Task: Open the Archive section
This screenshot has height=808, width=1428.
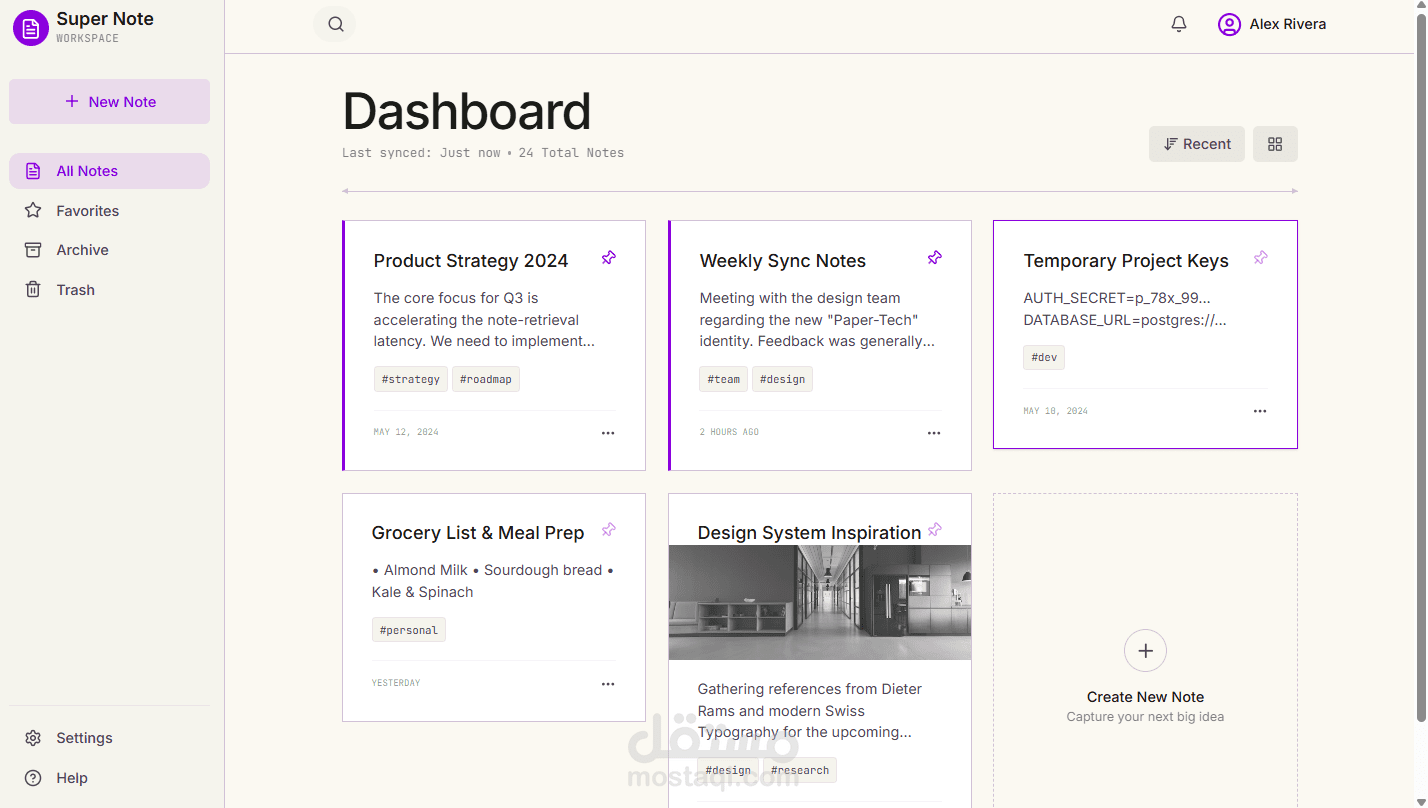Action: (110, 250)
